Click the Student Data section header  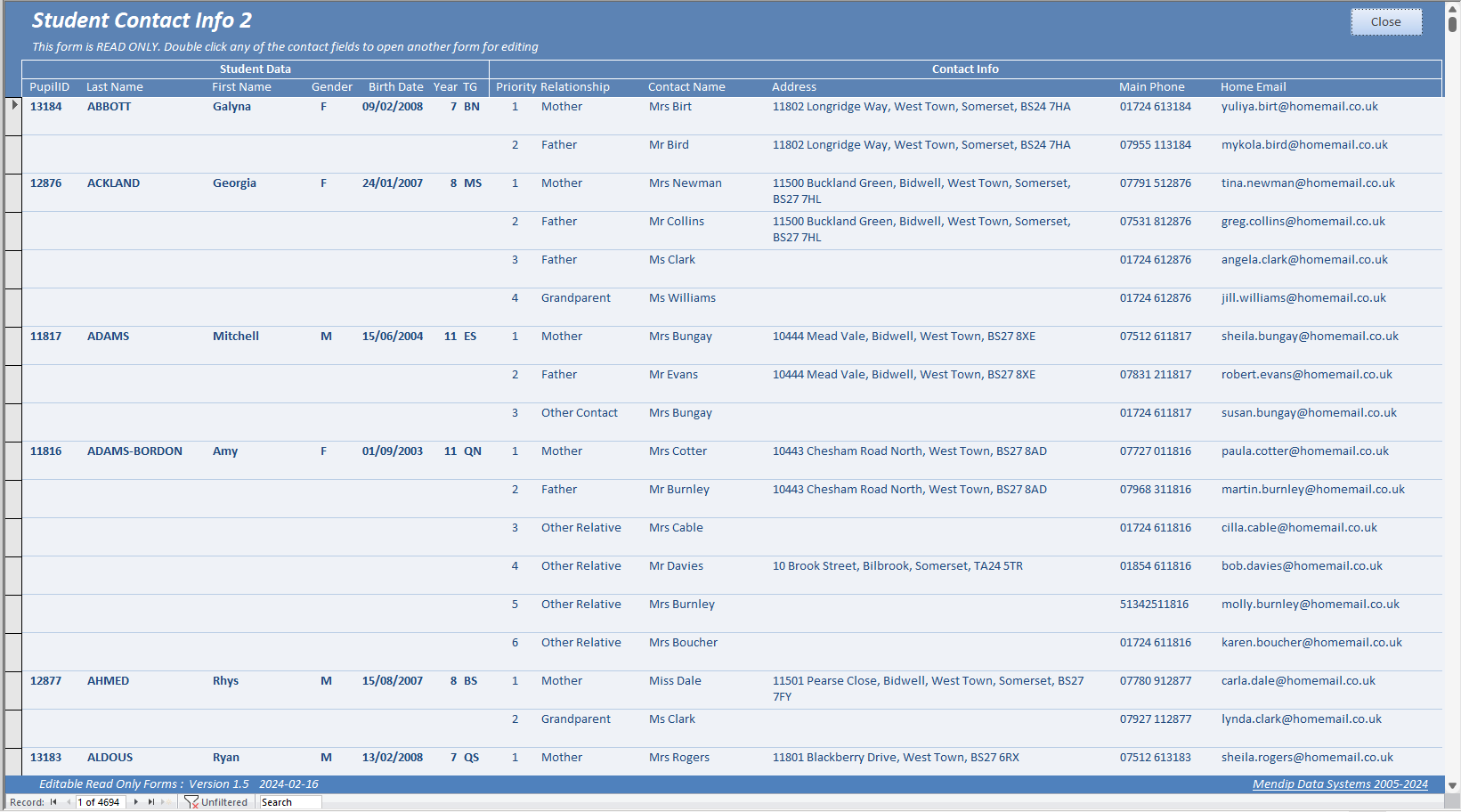(256, 69)
